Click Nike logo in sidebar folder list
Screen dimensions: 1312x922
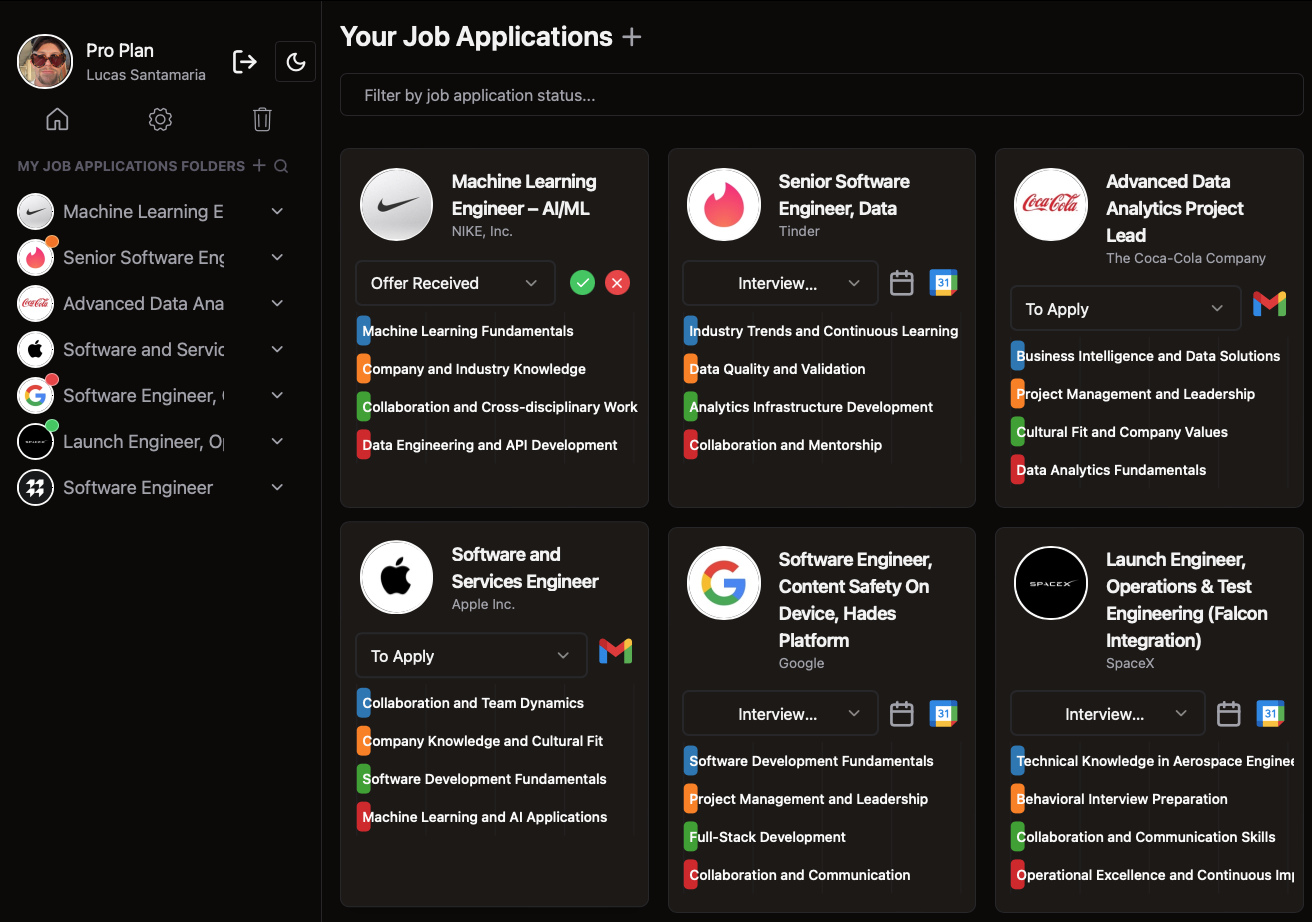click(x=36, y=211)
